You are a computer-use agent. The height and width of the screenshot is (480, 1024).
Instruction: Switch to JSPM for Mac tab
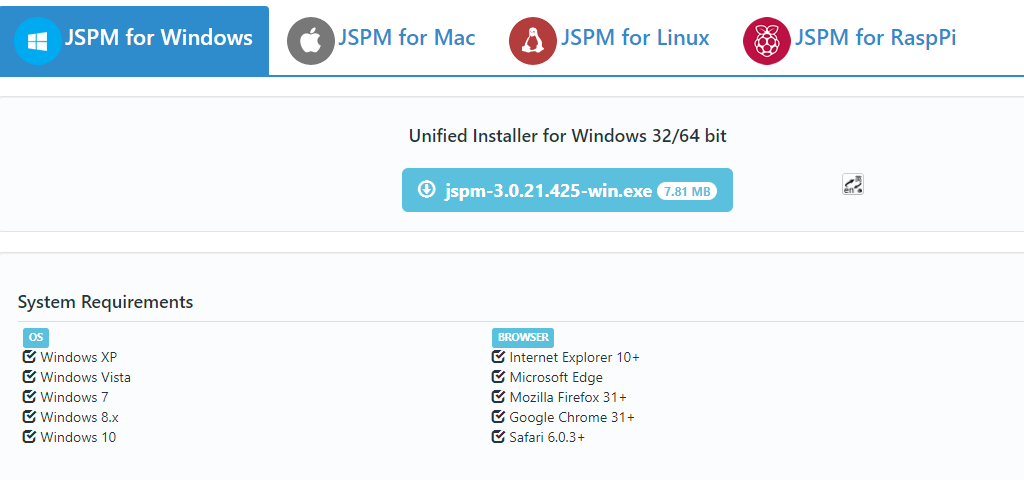[x=406, y=39]
